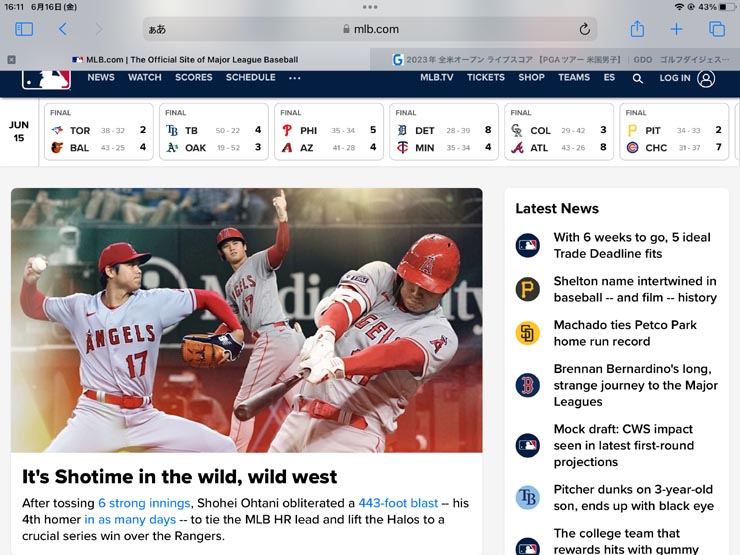
Task: Open the TEAMS menu
Action: pyautogui.click(x=574, y=77)
